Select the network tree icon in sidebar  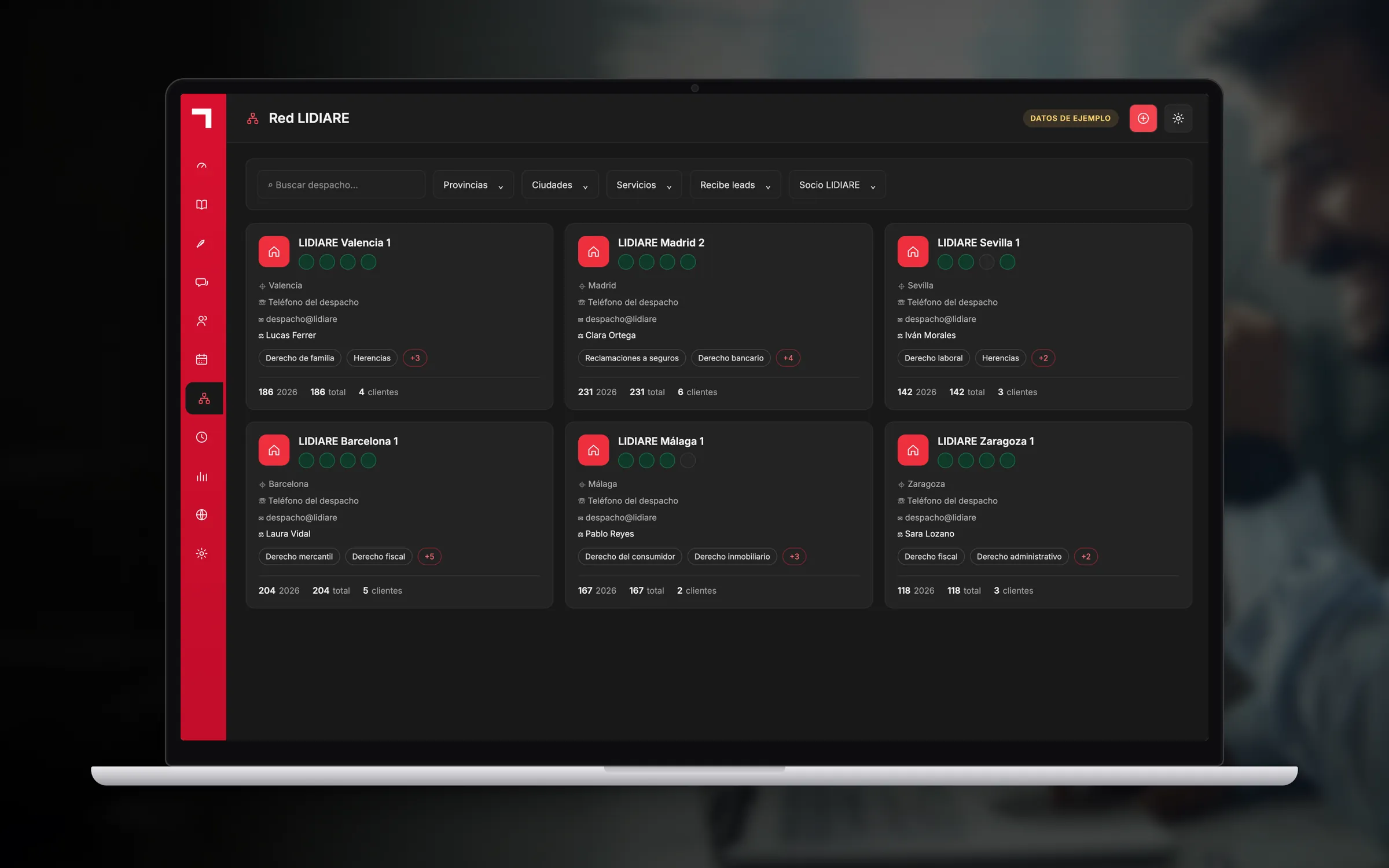(204, 398)
